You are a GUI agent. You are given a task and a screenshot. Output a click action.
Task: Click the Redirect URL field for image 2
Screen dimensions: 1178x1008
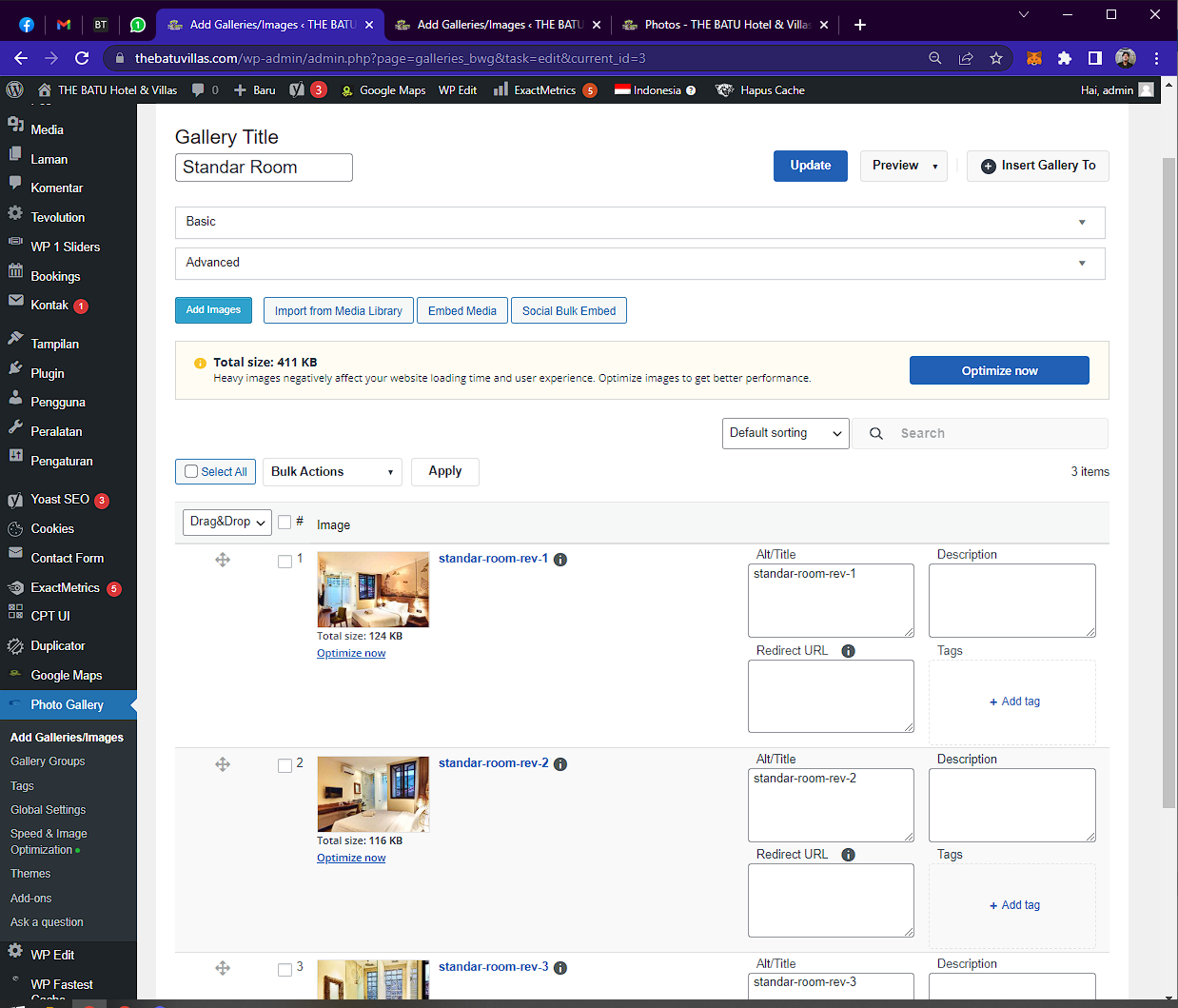tap(831, 900)
